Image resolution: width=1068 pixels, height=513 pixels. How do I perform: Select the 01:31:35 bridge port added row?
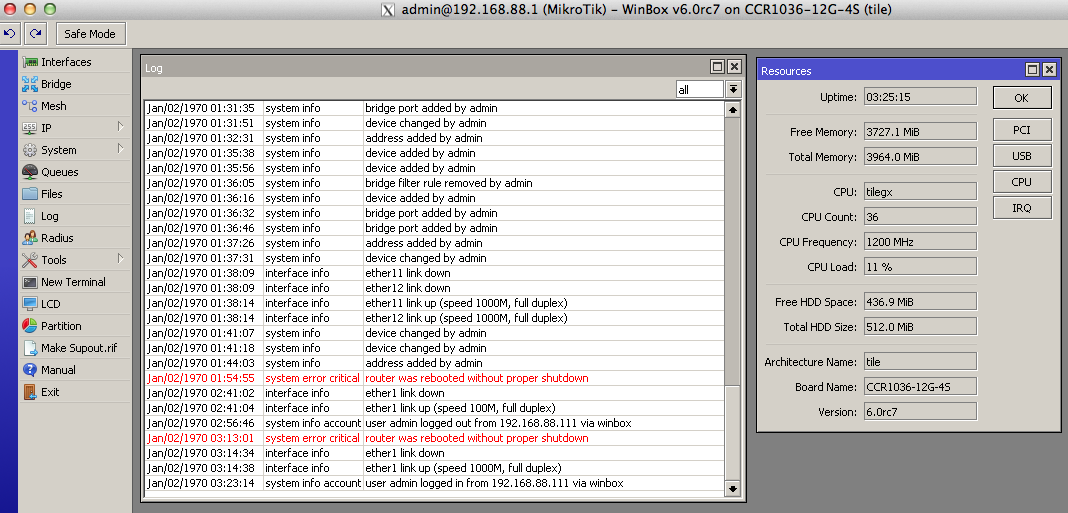pyautogui.click(x=435, y=108)
